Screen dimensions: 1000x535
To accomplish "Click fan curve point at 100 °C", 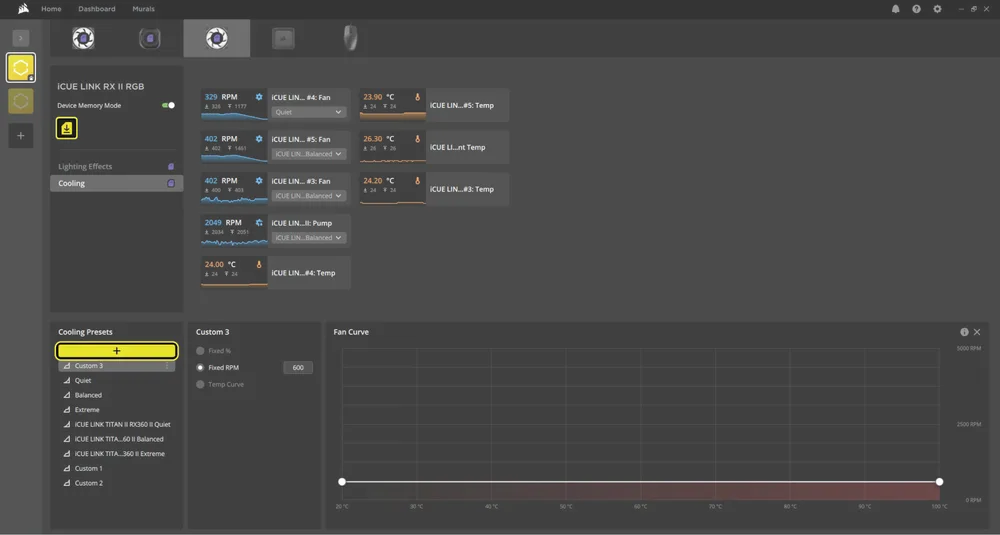I will [x=939, y=482].
